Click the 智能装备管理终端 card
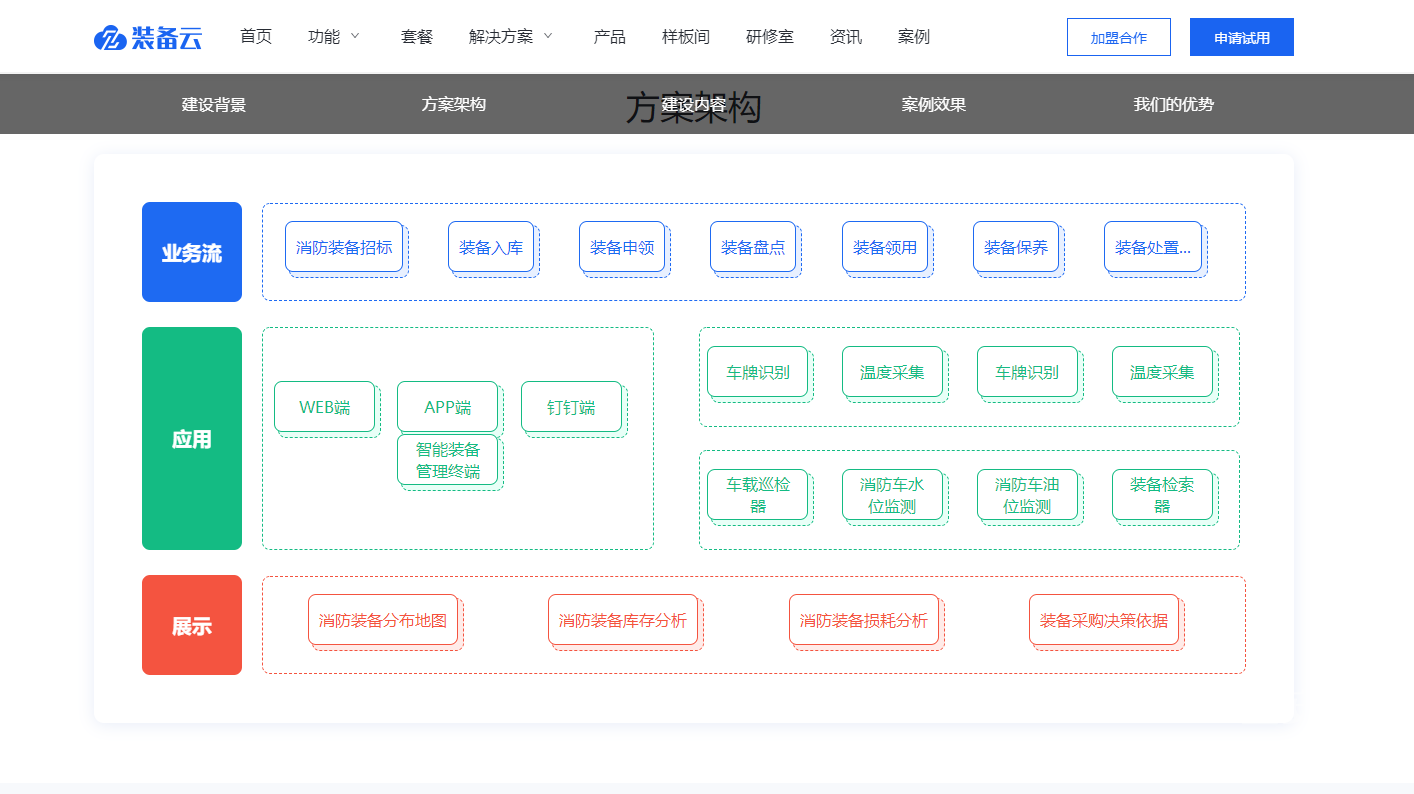The image size is (1414, 794). [447, 460]
